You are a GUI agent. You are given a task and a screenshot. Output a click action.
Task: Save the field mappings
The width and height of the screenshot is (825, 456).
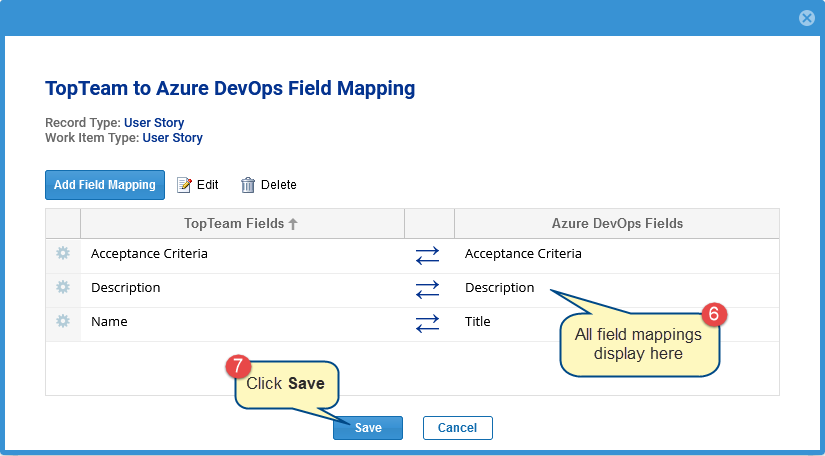pyautogui.click(x=368, y=428)
